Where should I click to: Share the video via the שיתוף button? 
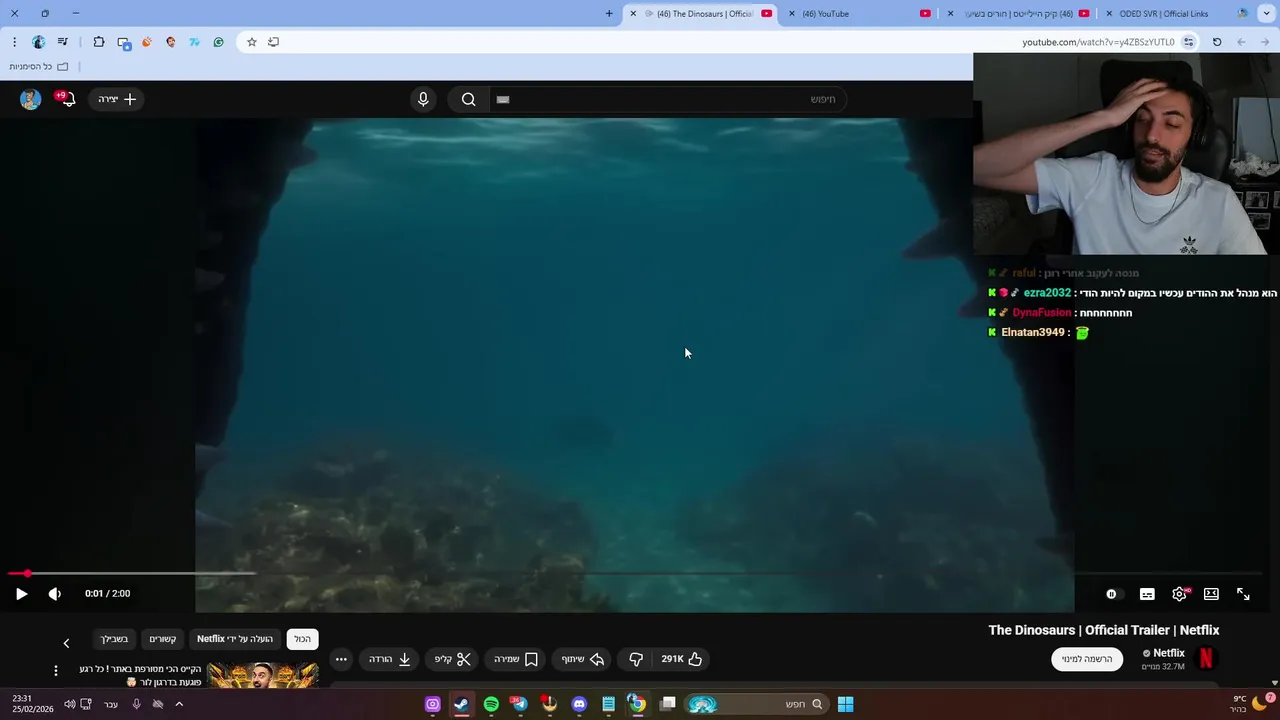pyautogui.click(x=583, y=659)
